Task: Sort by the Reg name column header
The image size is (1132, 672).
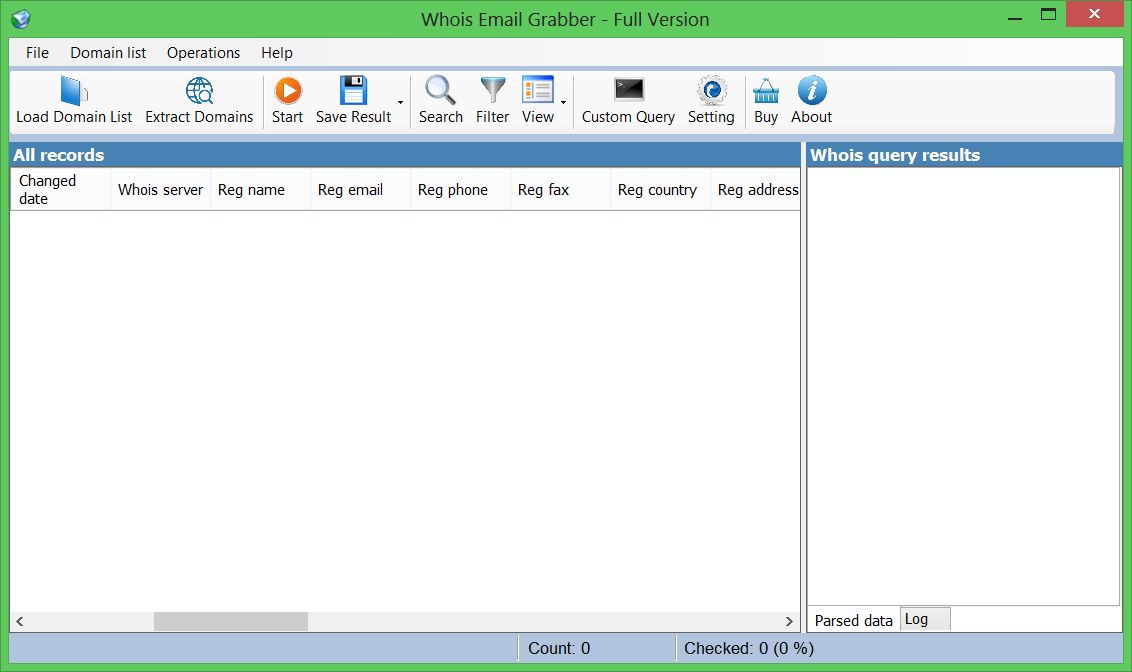Action: (261, 190)
